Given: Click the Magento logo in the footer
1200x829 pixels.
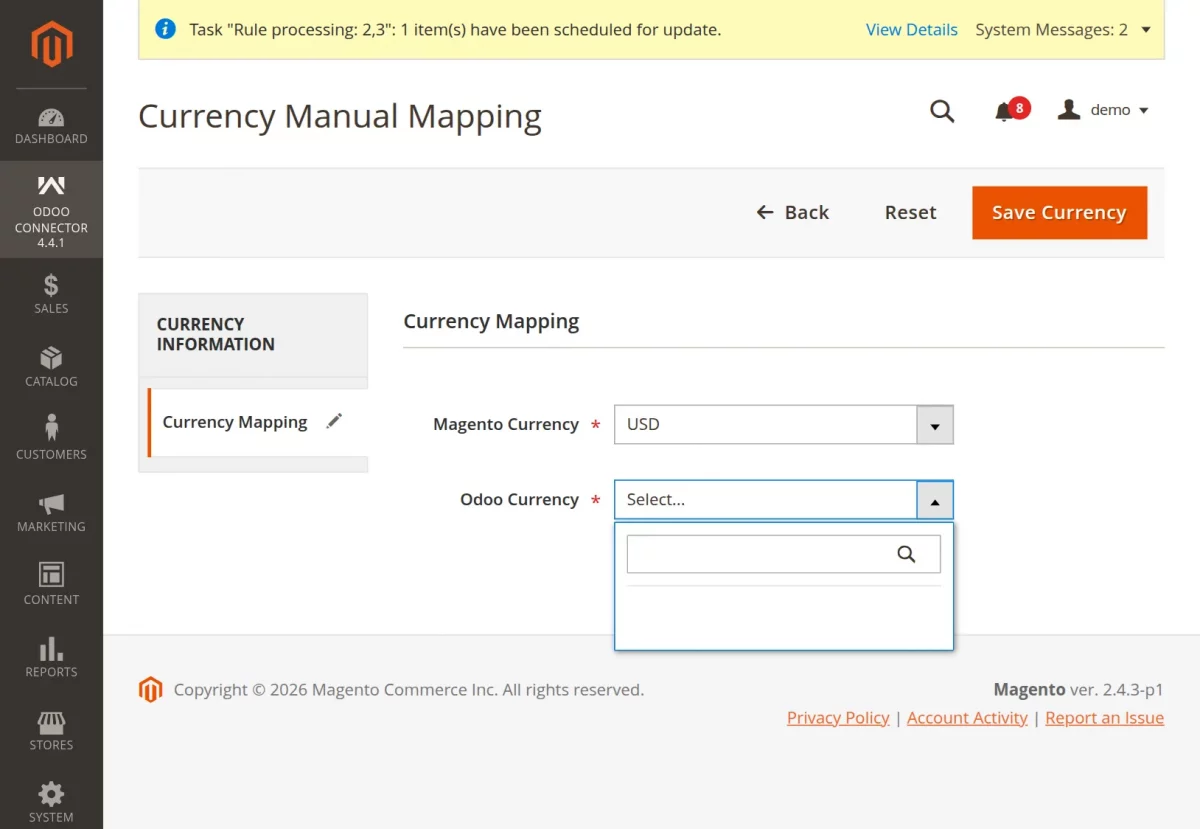Looking at the screenshot, I should [150, 690].
